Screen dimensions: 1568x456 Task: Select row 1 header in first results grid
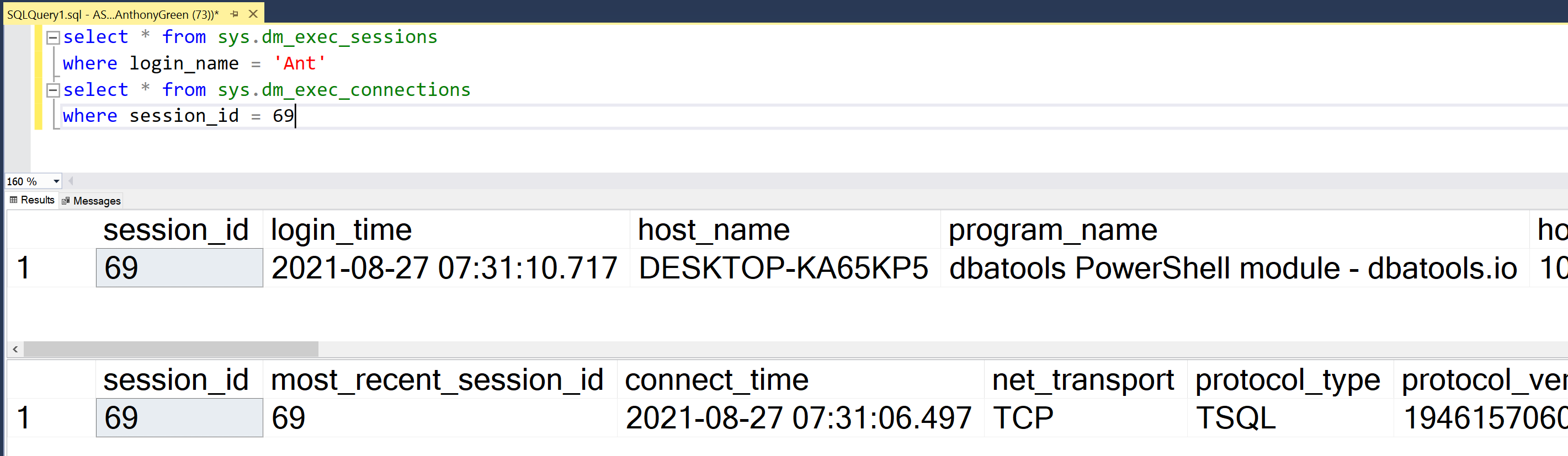pyautogui.click(x=24, y=268)
